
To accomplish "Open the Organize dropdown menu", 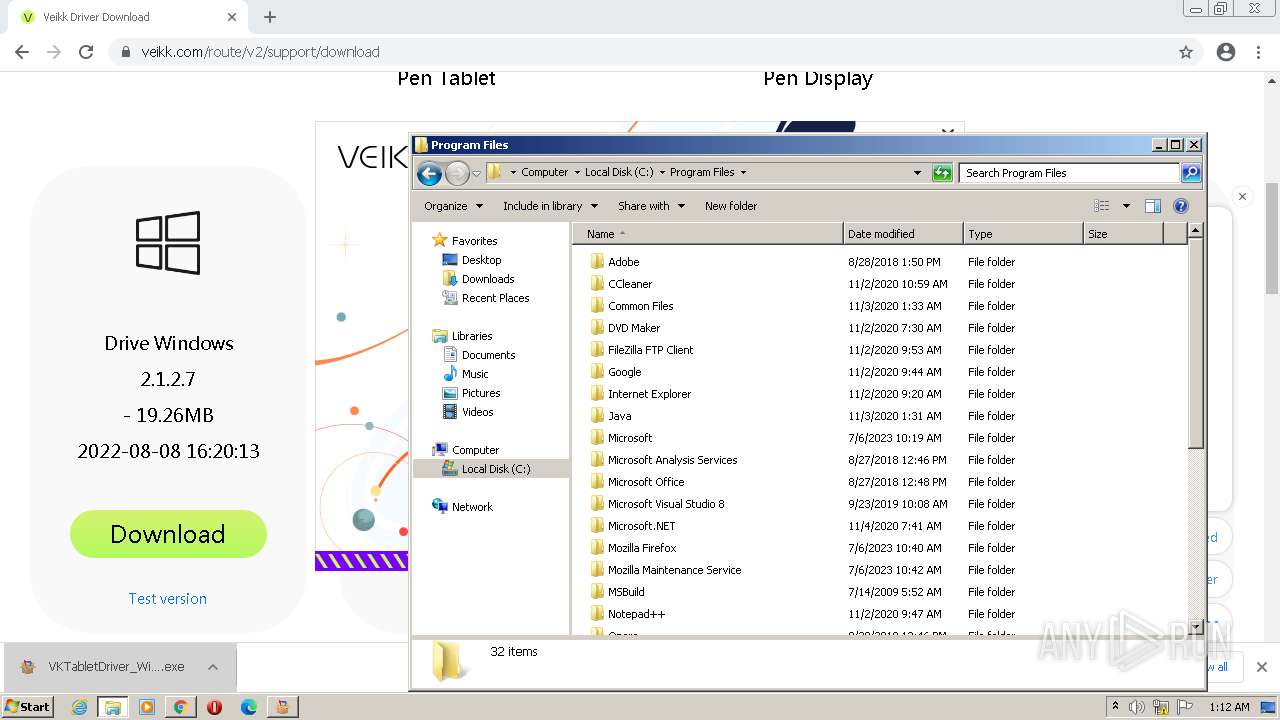I will click(453, 206).
